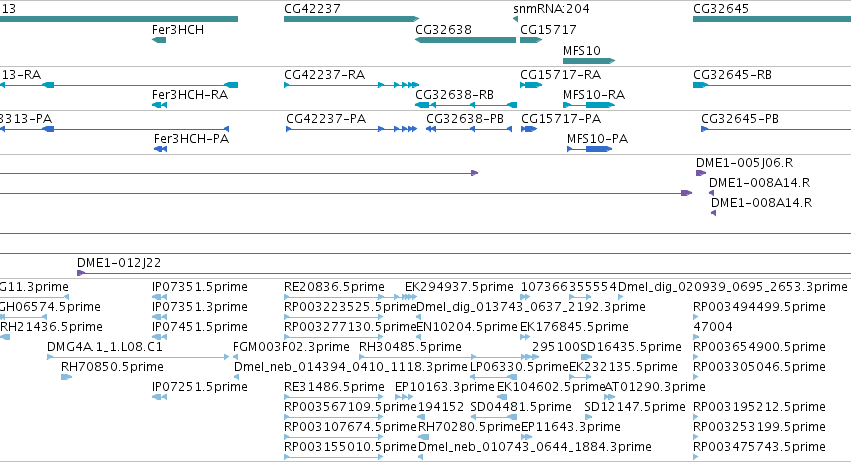Click EST IP07351.5prime
The height and width of the screenshot is (462, 851).
tap(200, 287)
